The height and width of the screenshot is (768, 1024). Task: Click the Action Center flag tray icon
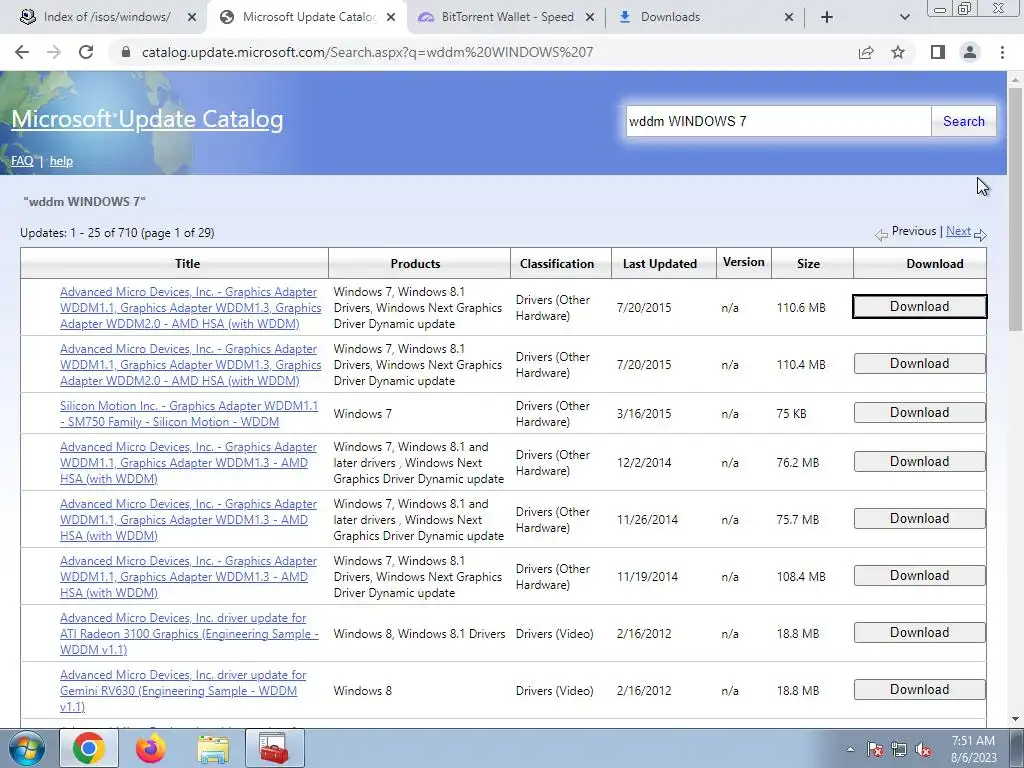875,749
